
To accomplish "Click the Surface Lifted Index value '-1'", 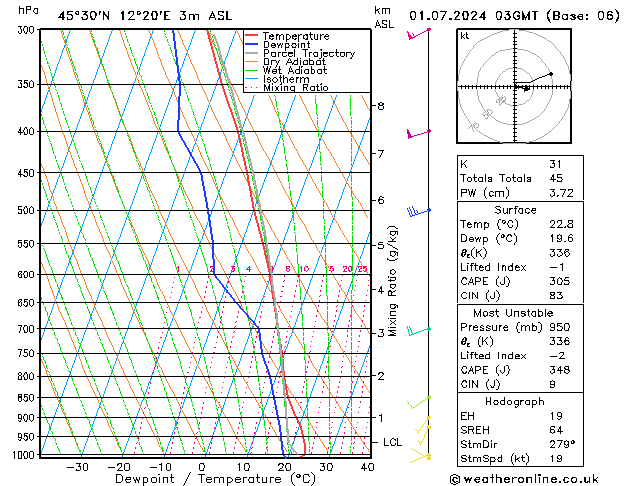I will point(557,267).
